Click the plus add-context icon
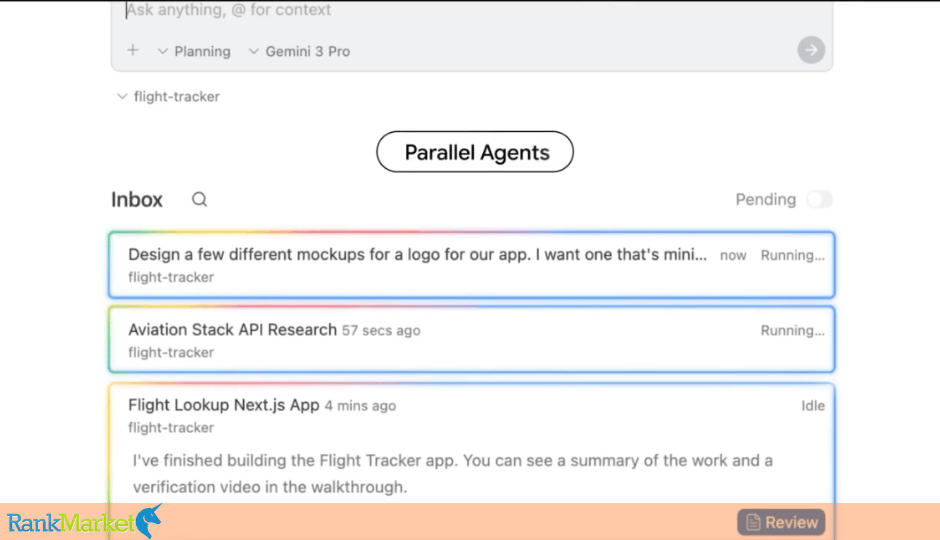The image size is (940, 540). 132,50
